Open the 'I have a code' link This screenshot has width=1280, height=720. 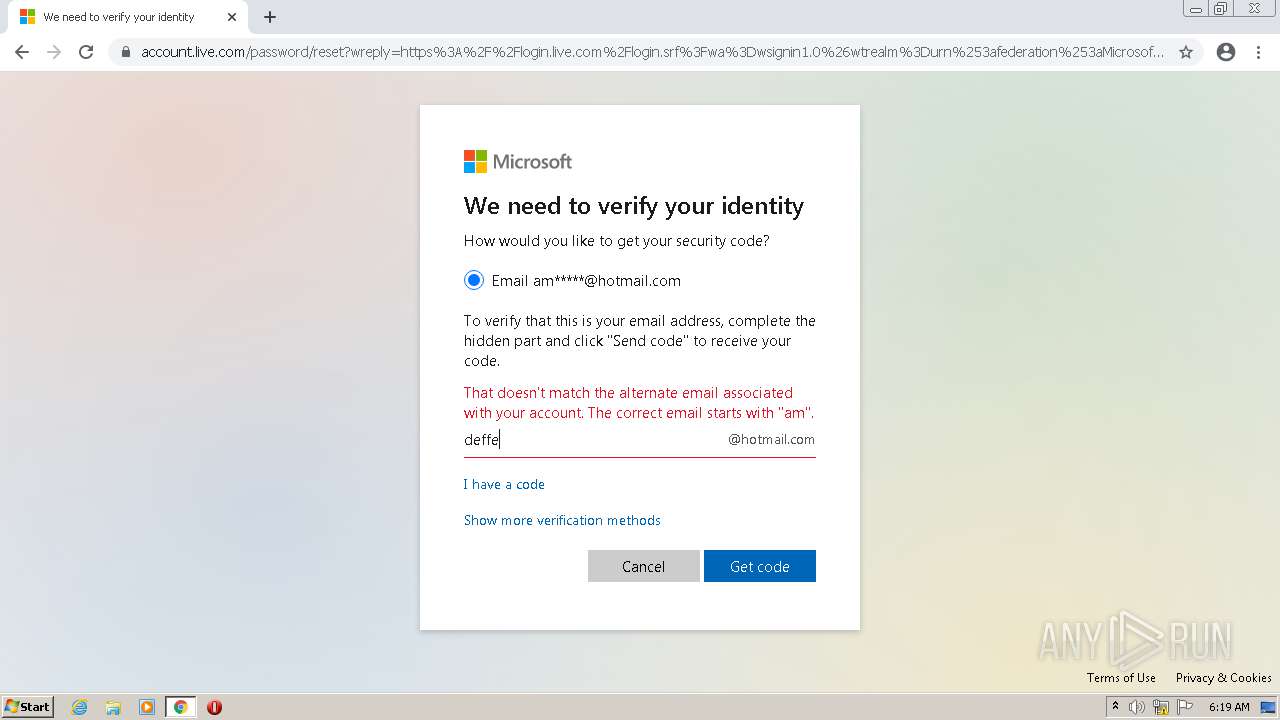coord(504,484)
